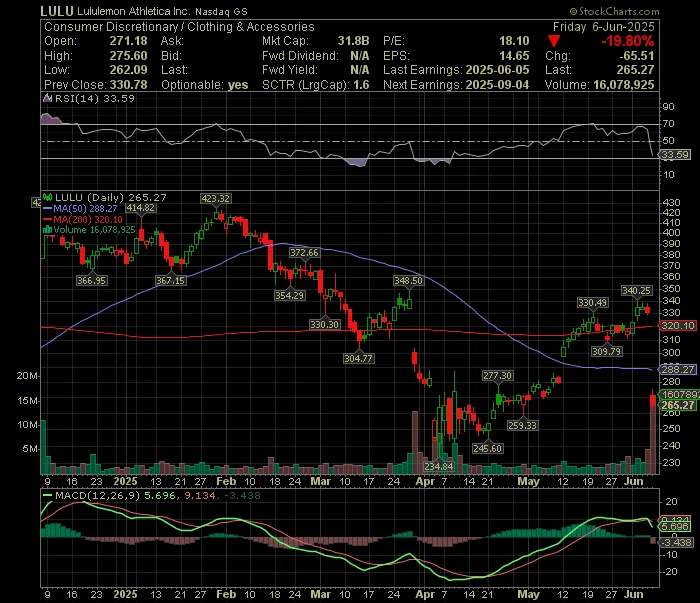Click the Friday 6-Jun-2025 date
This screenshot has height=603, width=700.
(x=604, y=27)
